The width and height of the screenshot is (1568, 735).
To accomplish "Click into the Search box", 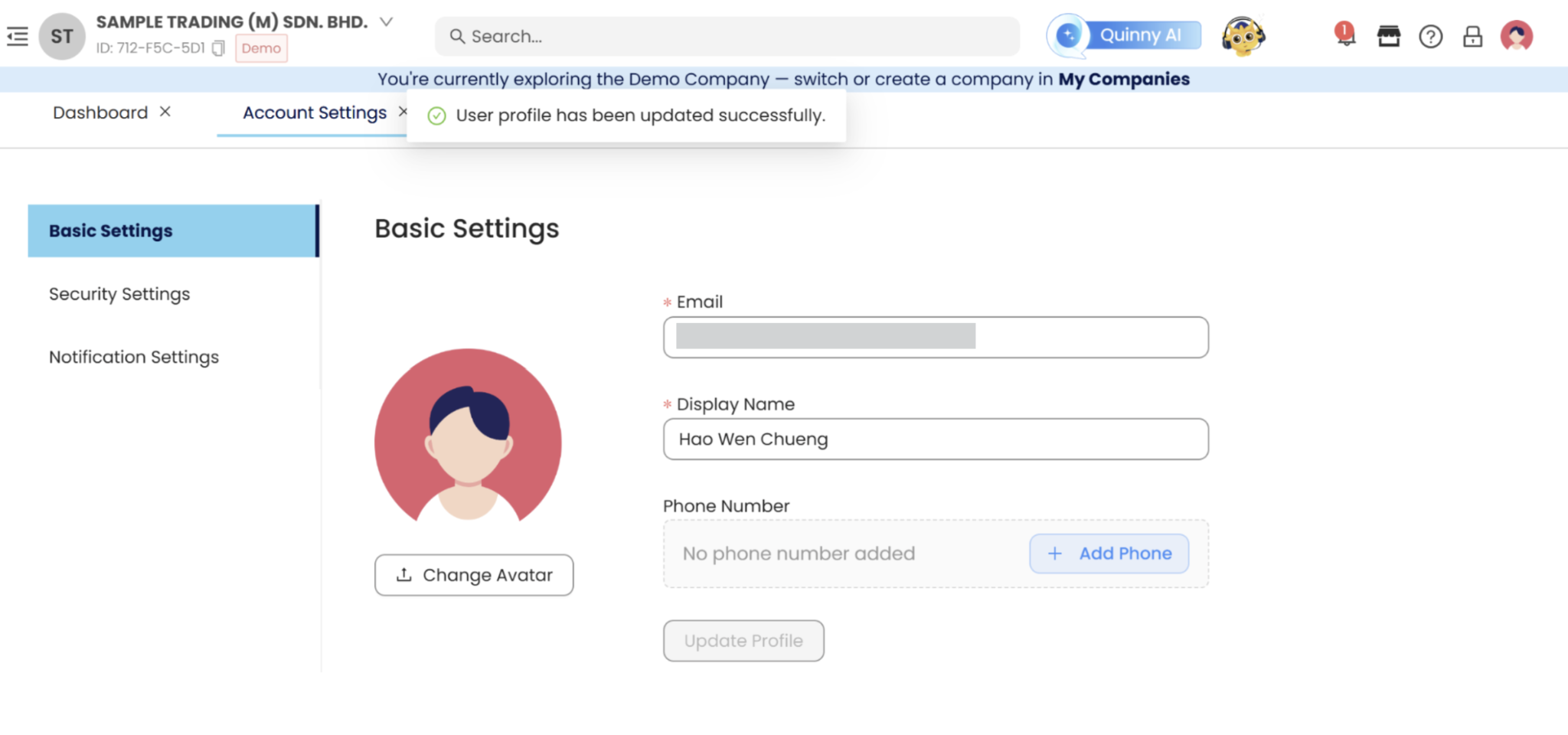I will [727, 36].
